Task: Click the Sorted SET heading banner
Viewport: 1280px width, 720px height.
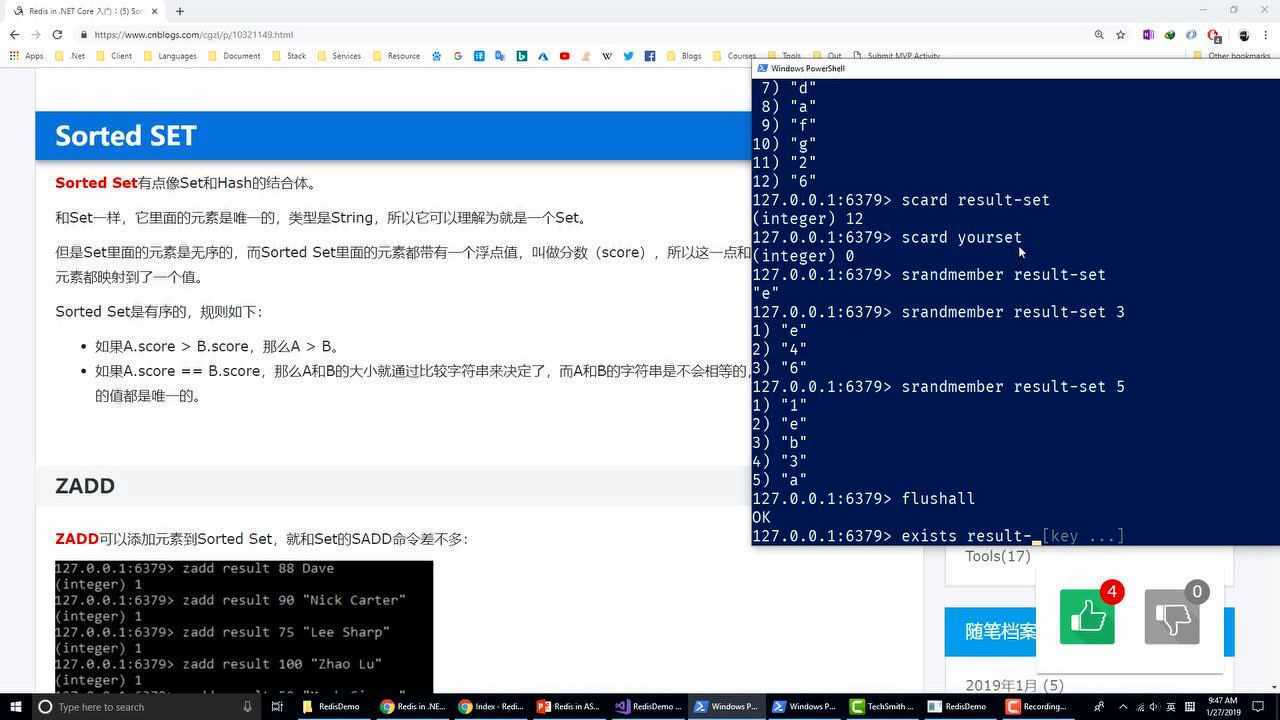Action: tap(393, 136)
